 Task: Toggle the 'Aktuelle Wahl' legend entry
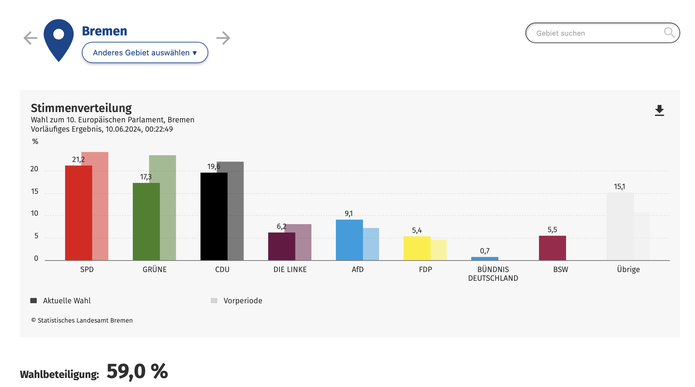(x=61, y=301)
